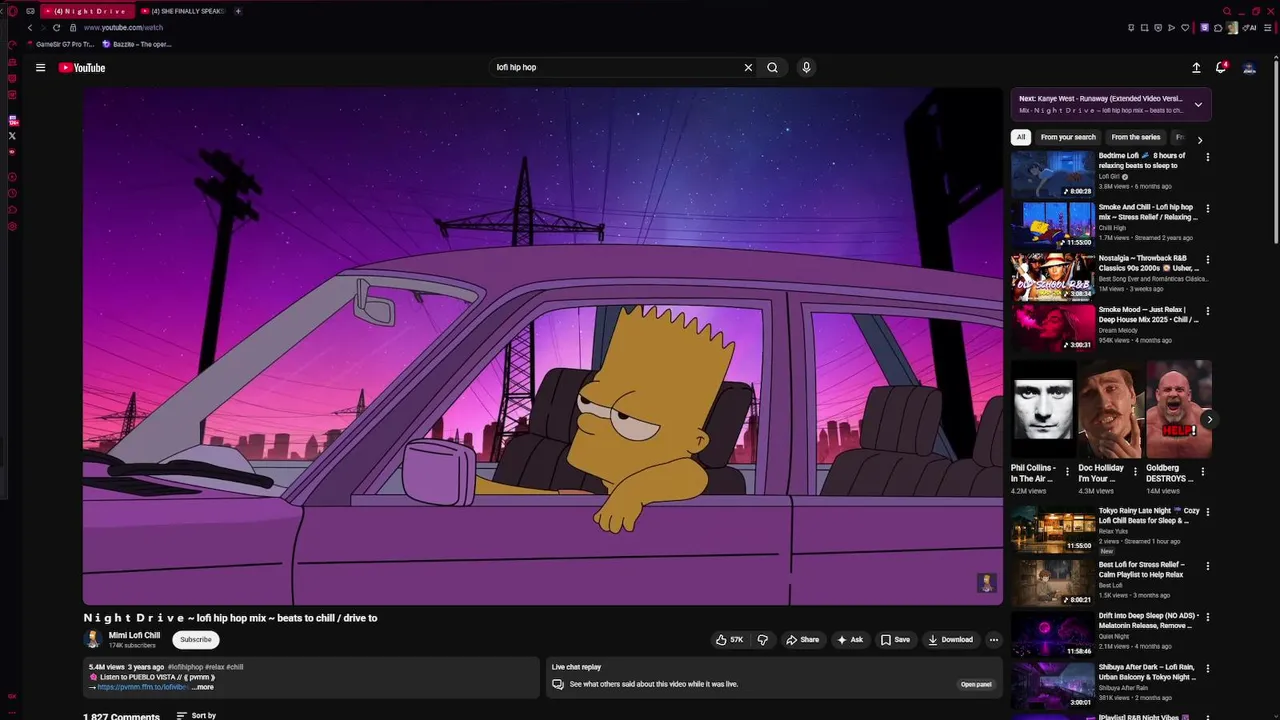
Task: Click the YouTube upload/create arrow icon
Action: click(x=1196, y=68)
